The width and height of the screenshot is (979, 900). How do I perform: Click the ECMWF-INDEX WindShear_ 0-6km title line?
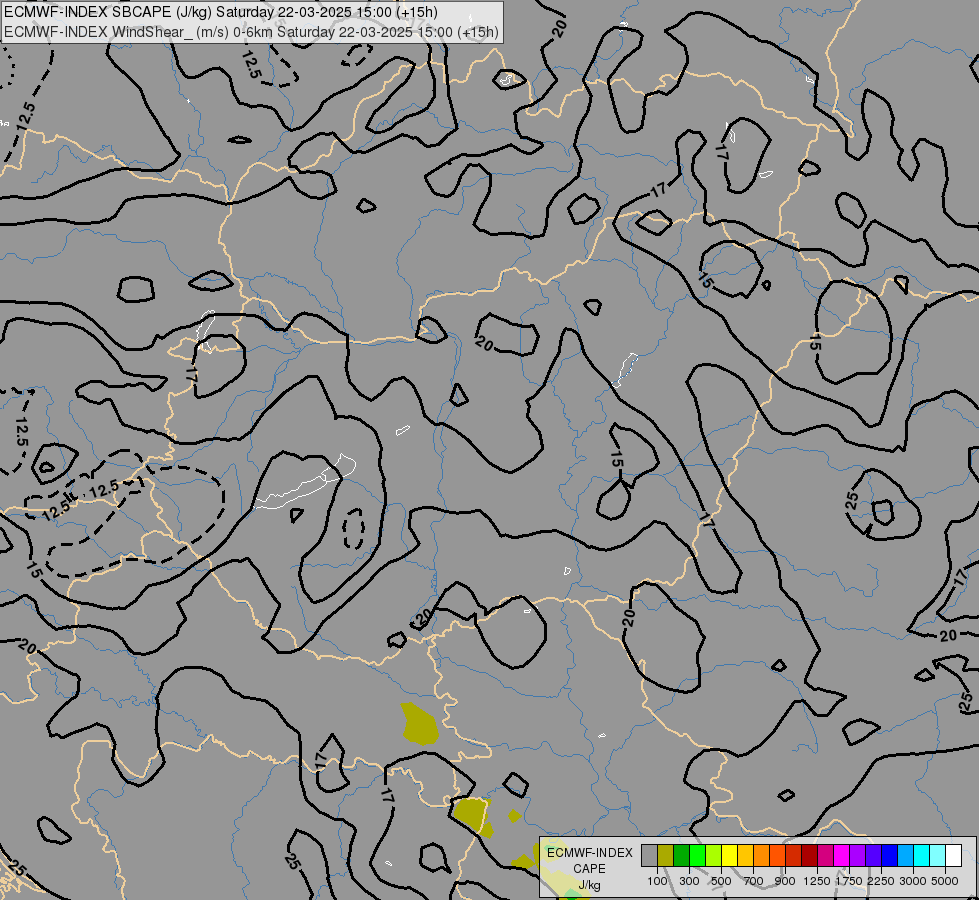(x=251, y=32)
